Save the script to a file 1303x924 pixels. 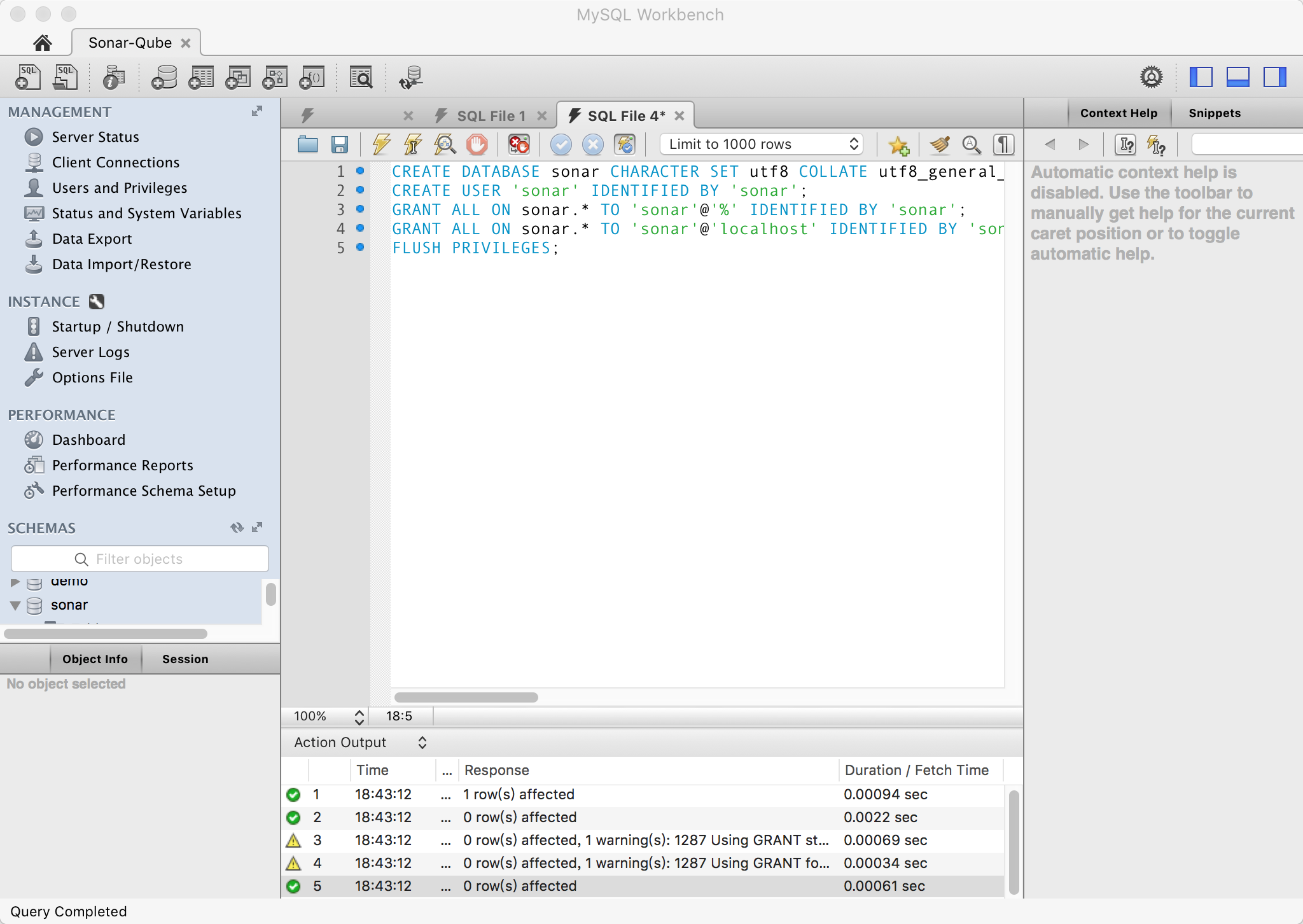[340, 144]
